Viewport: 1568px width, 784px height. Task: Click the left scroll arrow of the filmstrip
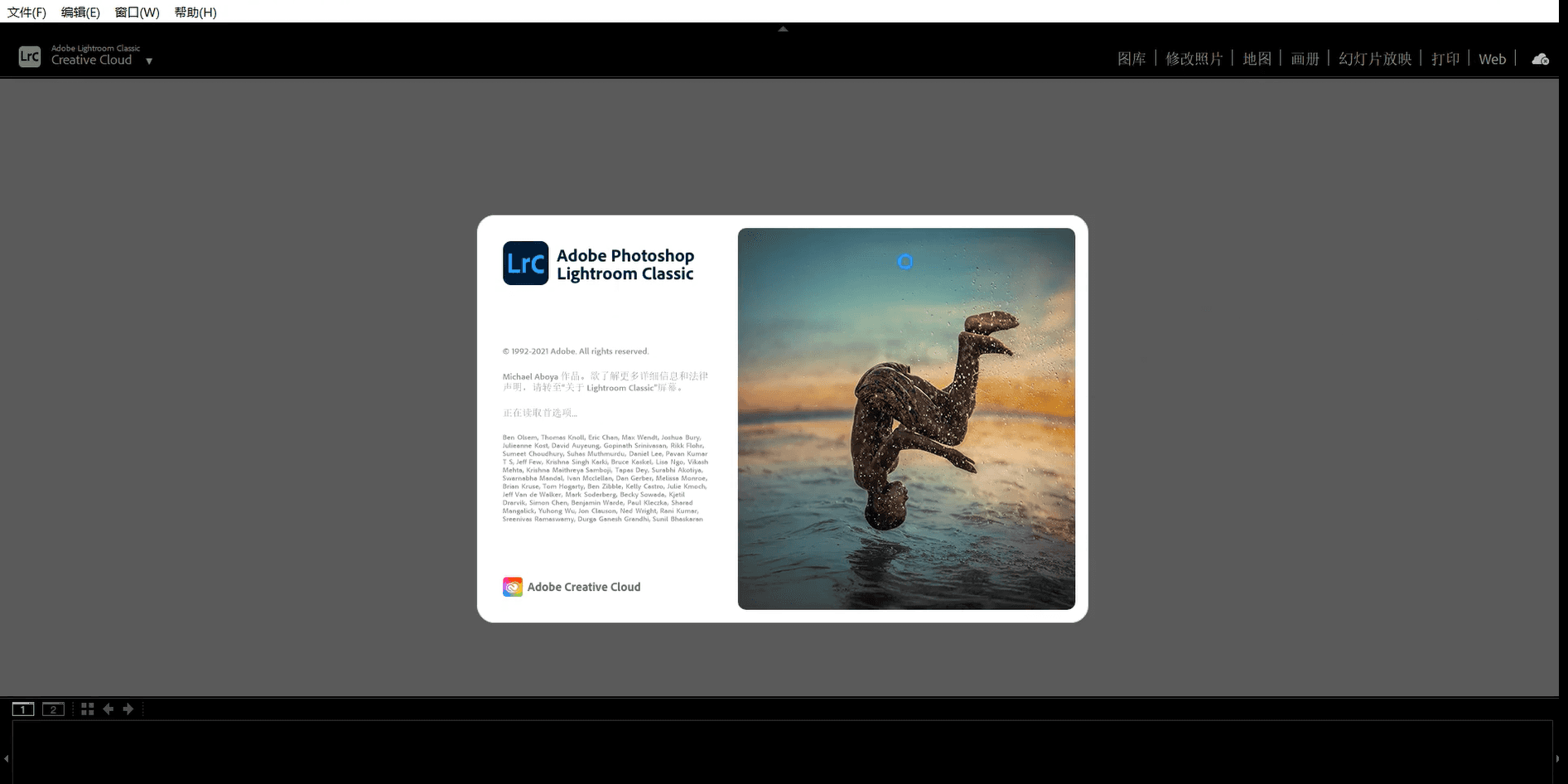click(x=7, y=757)
